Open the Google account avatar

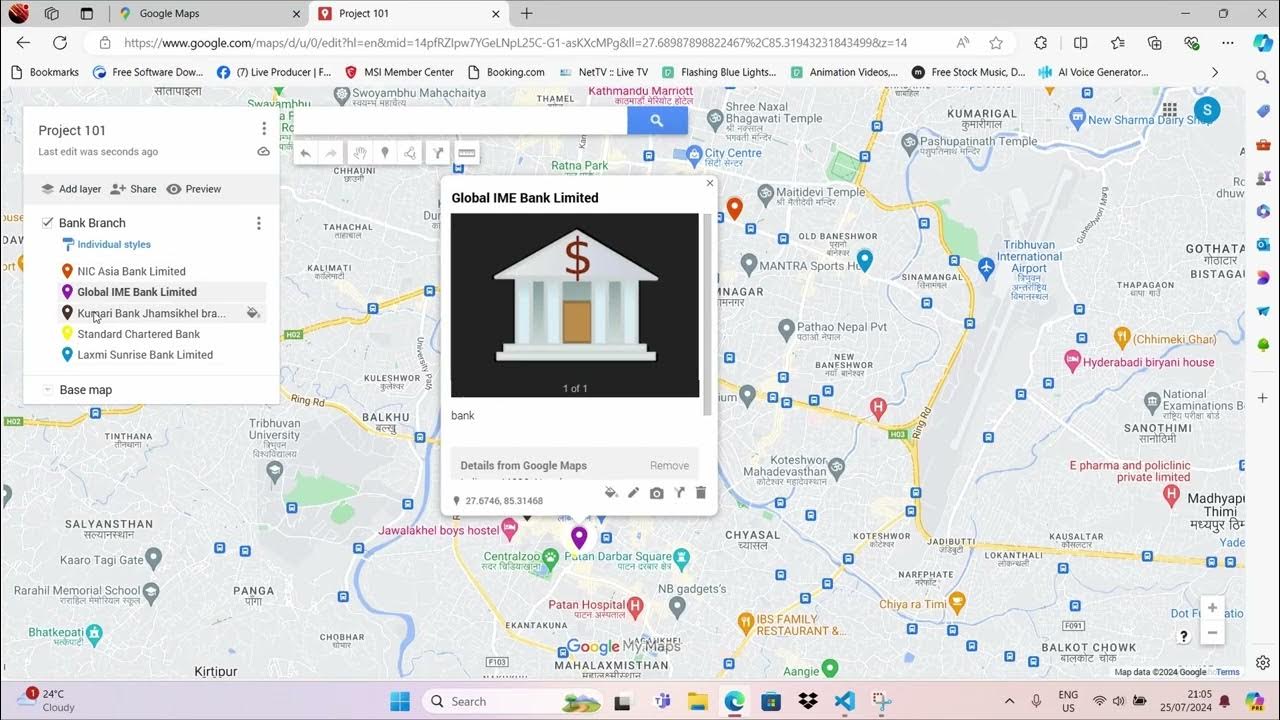(x=1207, y=110)
